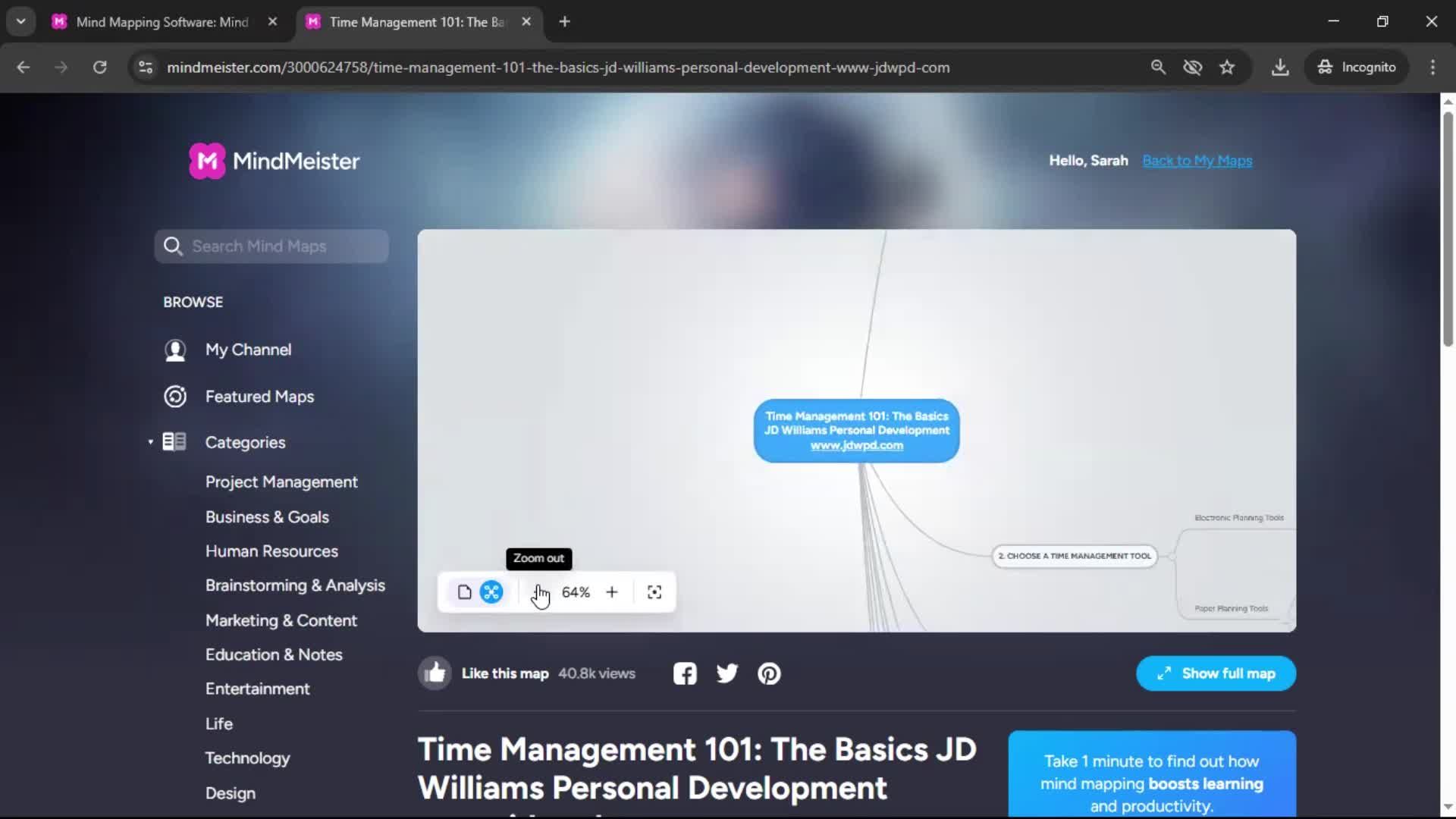
Task: Browse Technology category
Action: click(247, 758)
